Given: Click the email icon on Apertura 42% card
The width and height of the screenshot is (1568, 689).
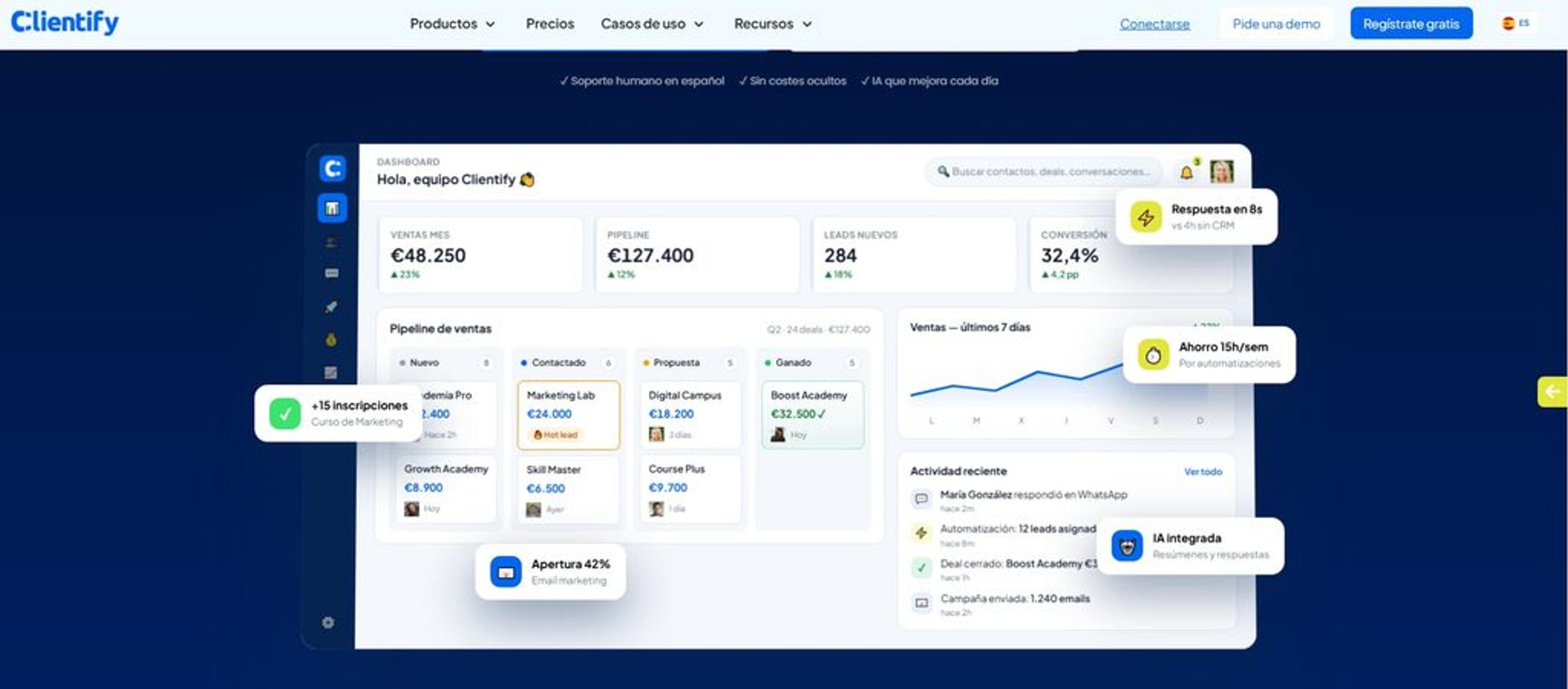Looking at the screenshot, I should (x=505, y=572).
